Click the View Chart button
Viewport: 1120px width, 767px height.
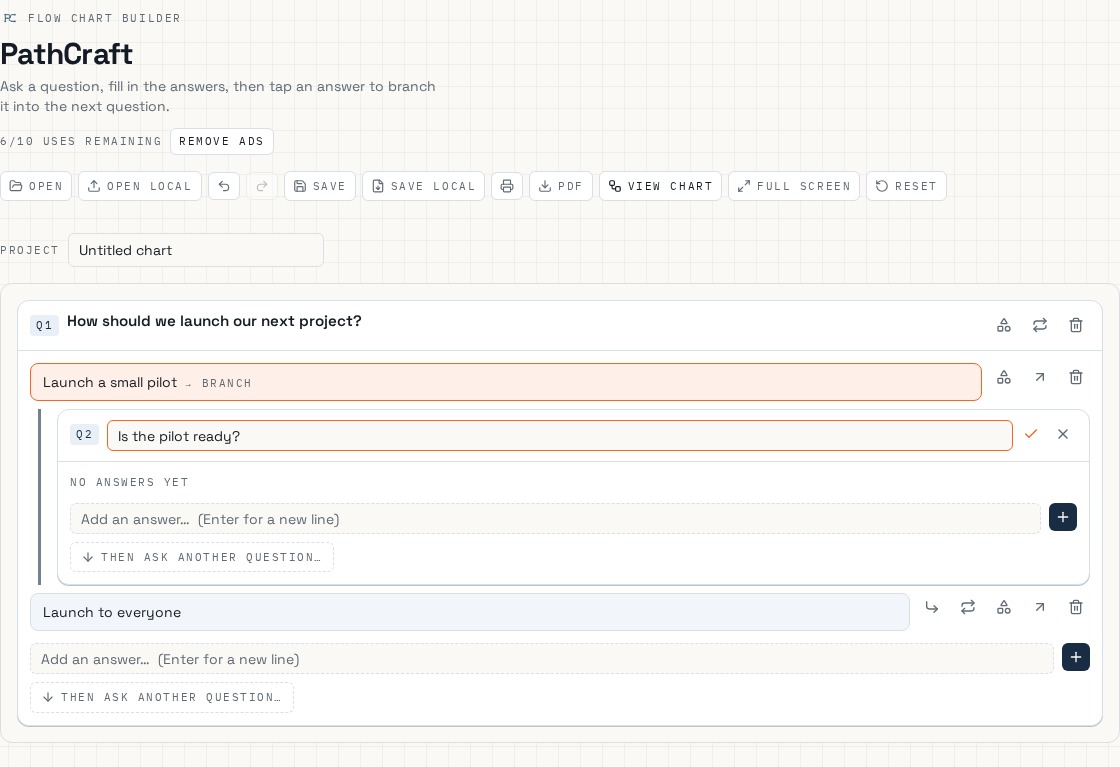[x=661, y=186]
